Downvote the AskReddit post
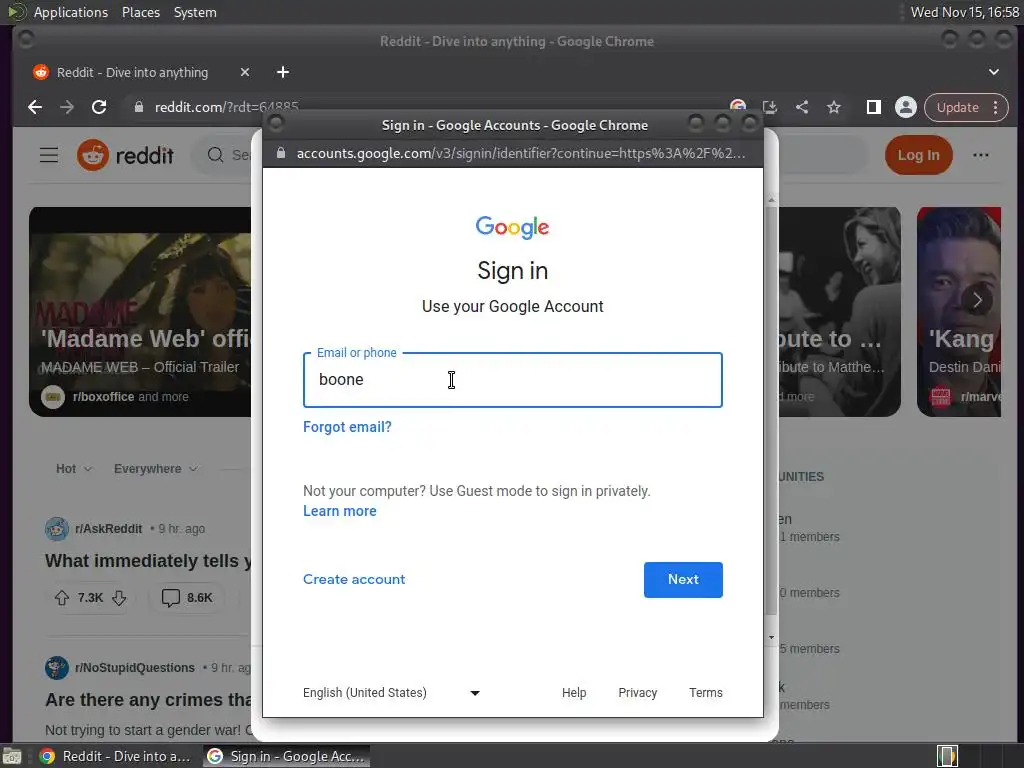 coord(119,598)
